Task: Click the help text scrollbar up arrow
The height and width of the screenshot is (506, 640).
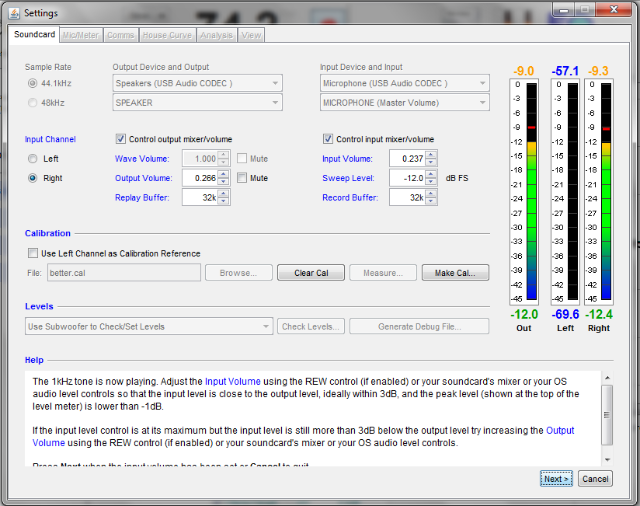Action: [x=607, y=378]
